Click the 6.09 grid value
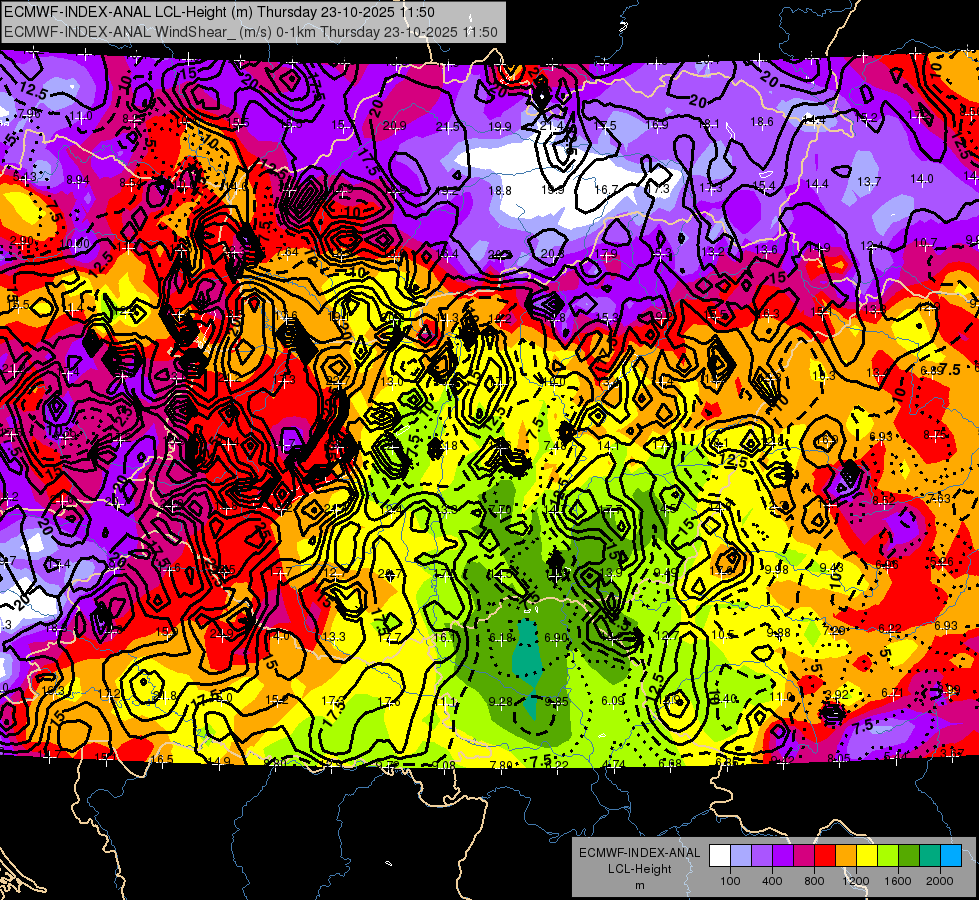This screenshot has width=979, height=900. (612, 701)
